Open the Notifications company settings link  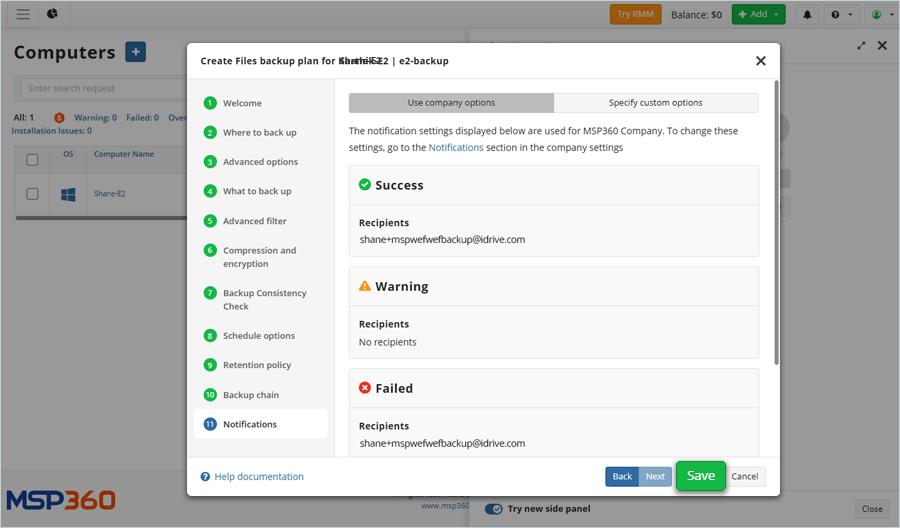(455, 147)
